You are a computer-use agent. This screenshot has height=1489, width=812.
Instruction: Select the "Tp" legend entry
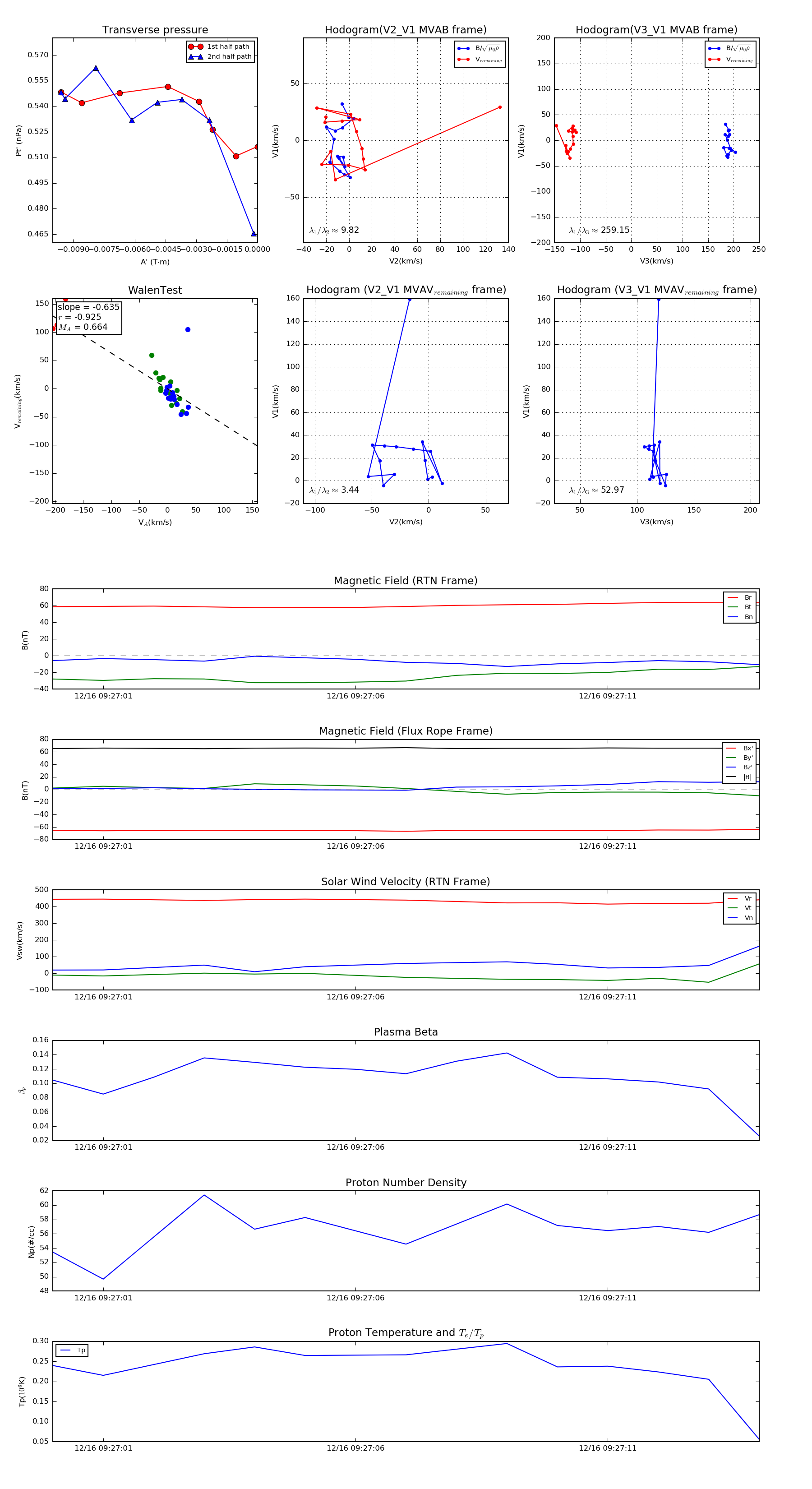(72, 1350)
